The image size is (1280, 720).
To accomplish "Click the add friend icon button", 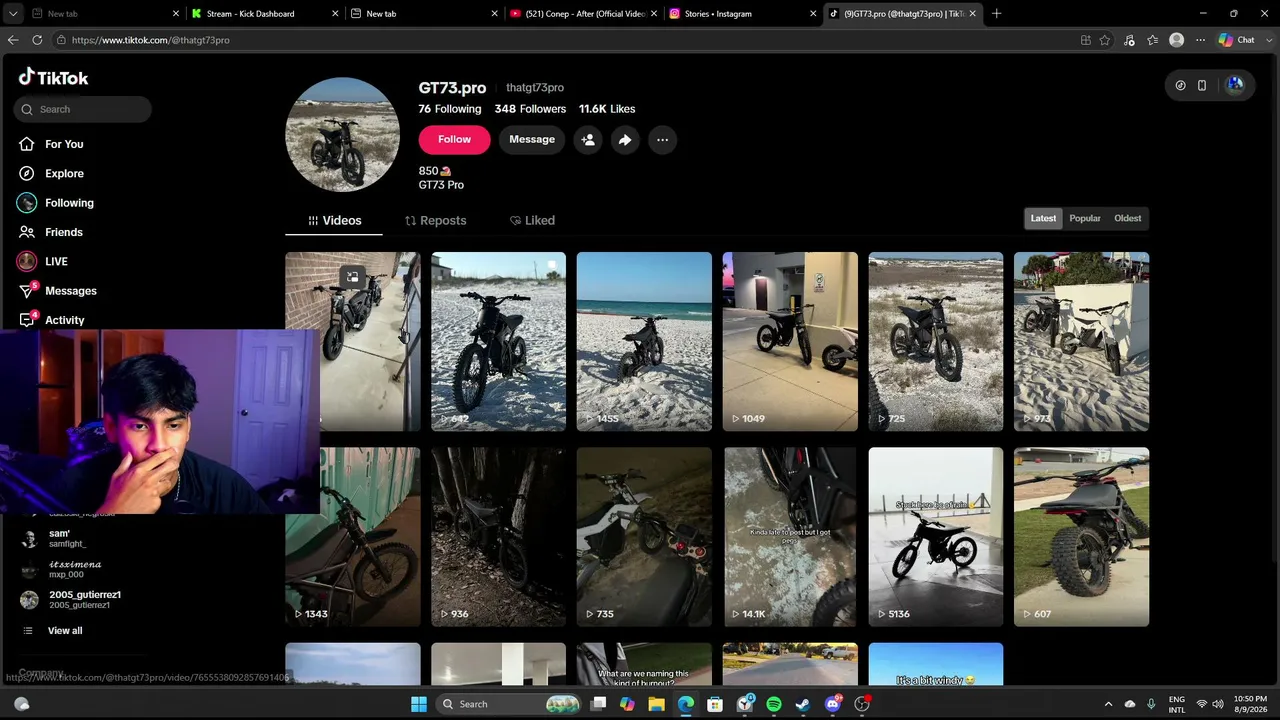I will [588, 140].
